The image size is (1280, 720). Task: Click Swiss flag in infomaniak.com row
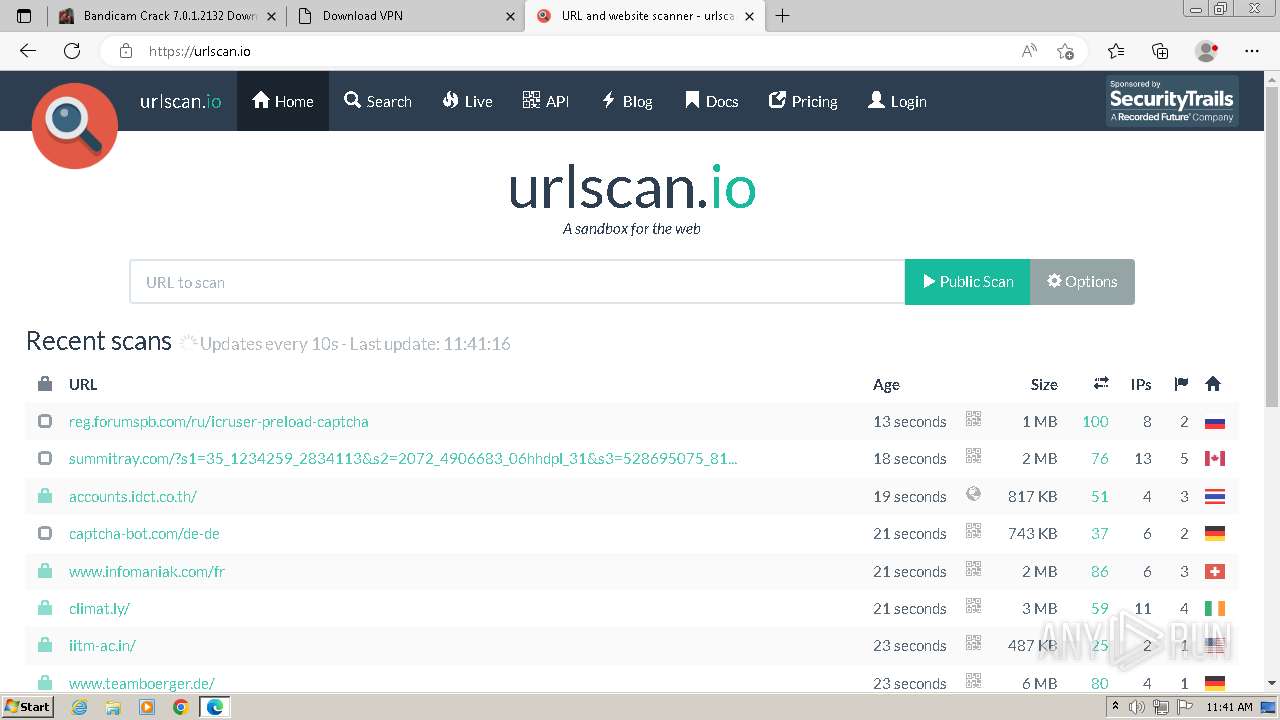1215,572
